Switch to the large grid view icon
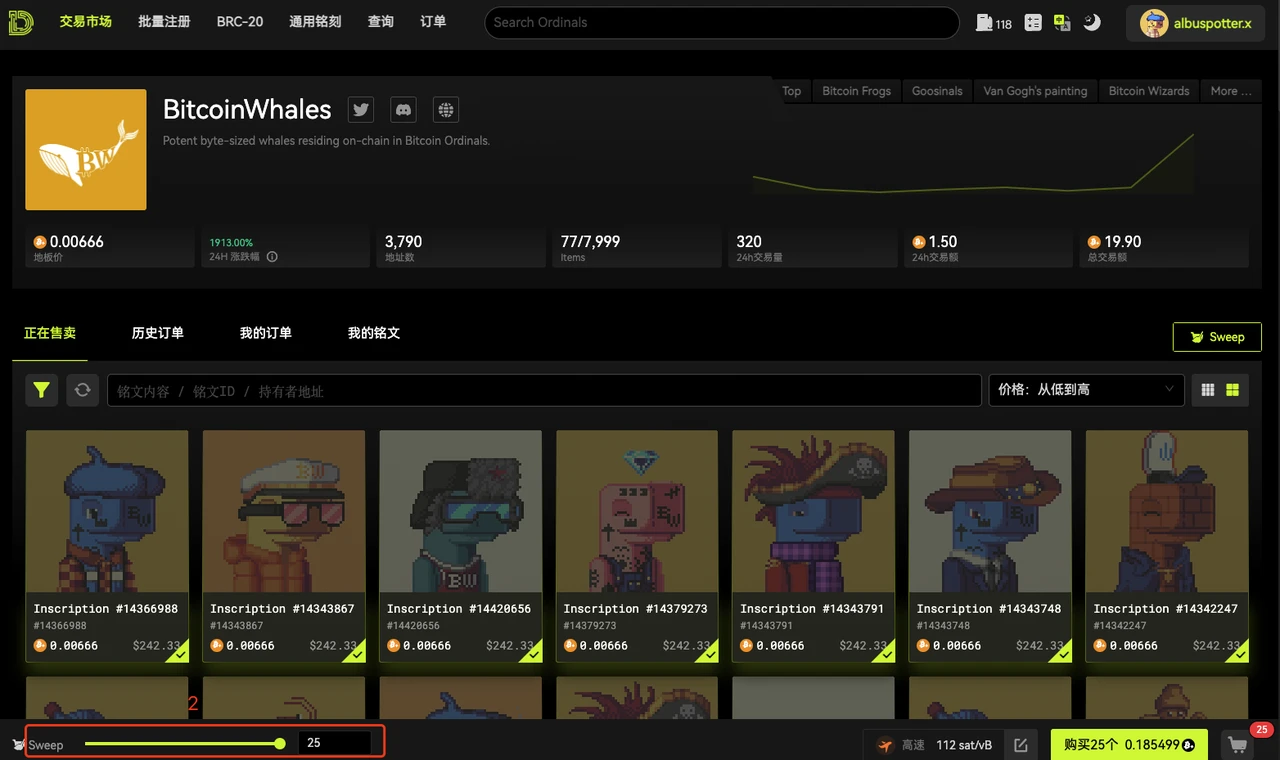The width and height of the screenshot is (1280, 760). click(x=1232, y=390)
